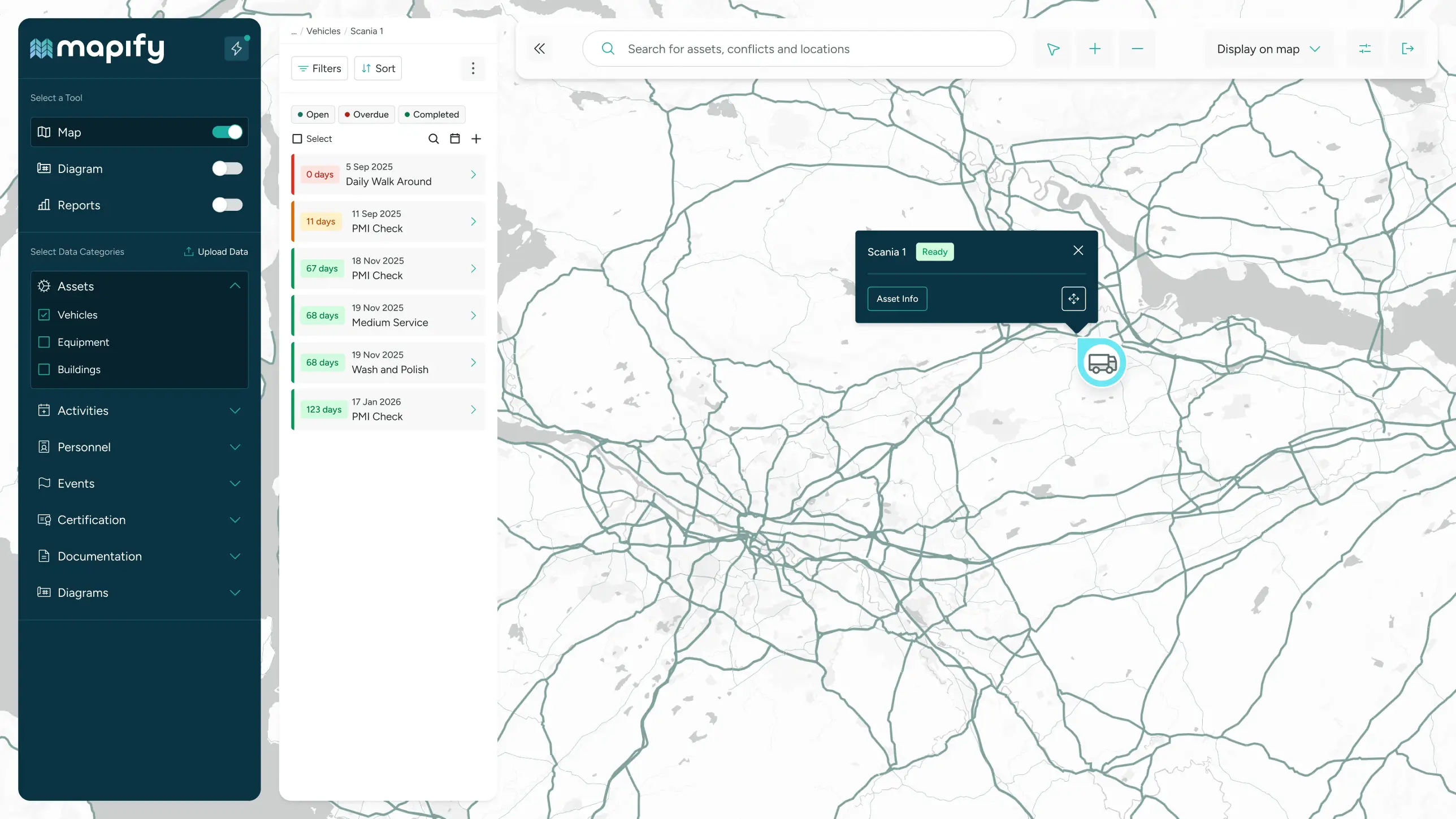Open the Display on map dropdown
The image size is (1456, 819).
1268,49
